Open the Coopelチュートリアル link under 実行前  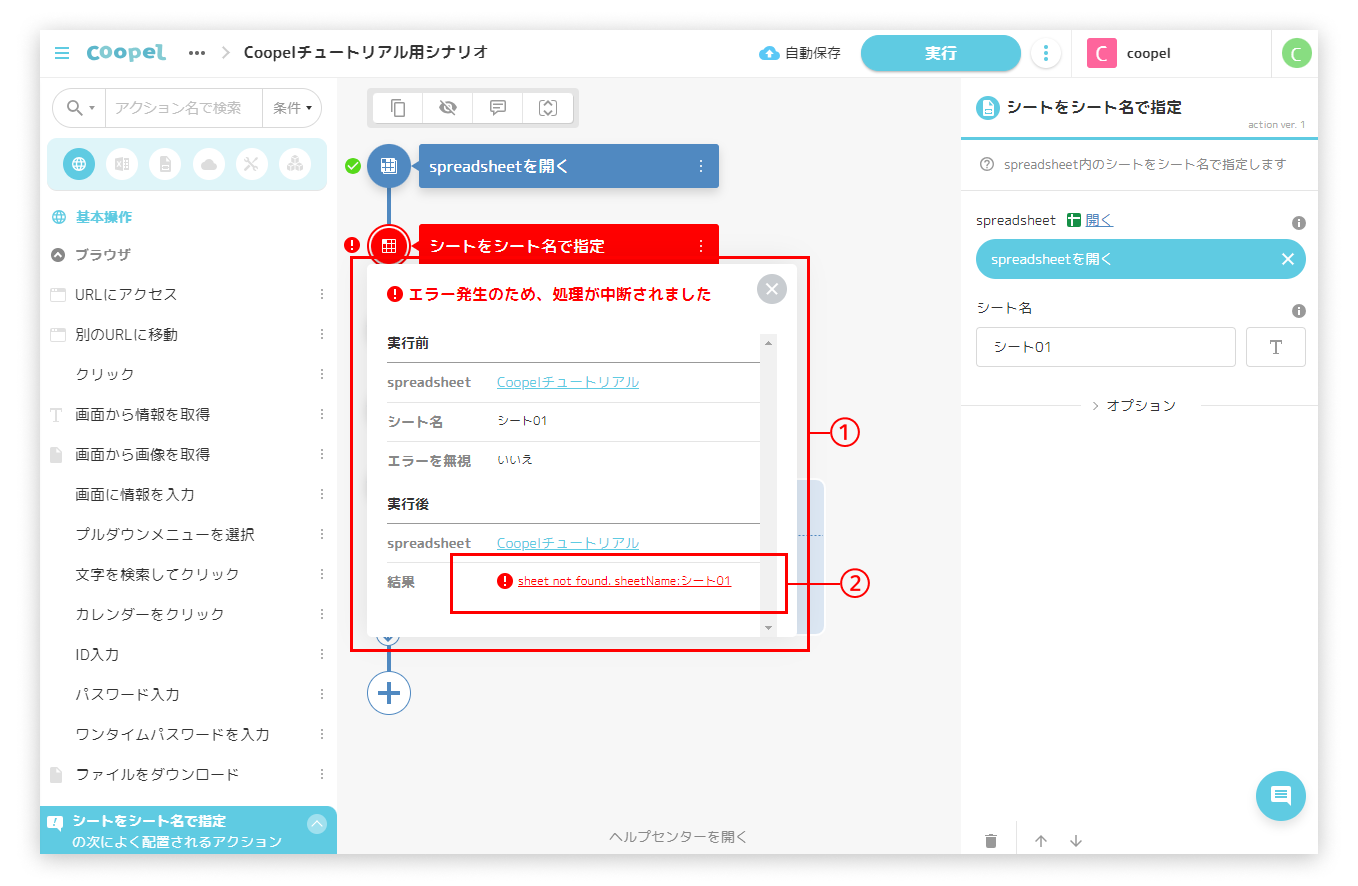tap(568, 382)
